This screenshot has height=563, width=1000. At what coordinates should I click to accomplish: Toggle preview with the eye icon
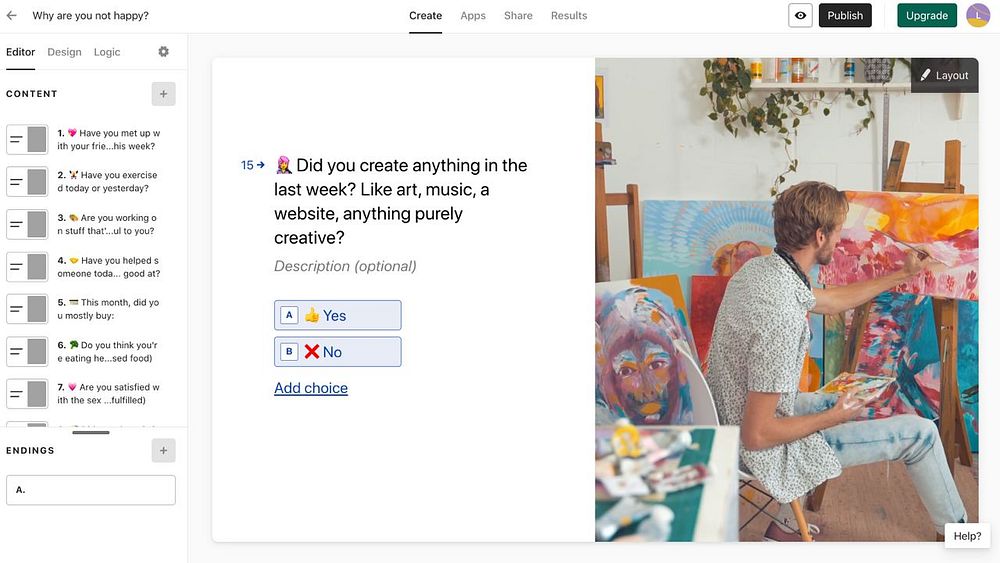[800, 16]
